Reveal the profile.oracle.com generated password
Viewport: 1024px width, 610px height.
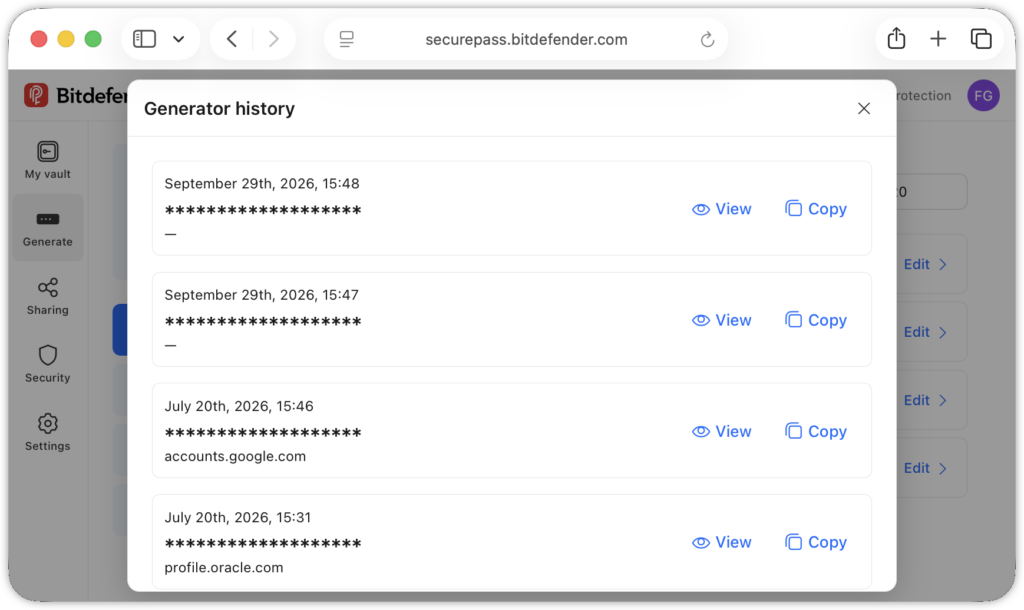[x=722, y=542]
